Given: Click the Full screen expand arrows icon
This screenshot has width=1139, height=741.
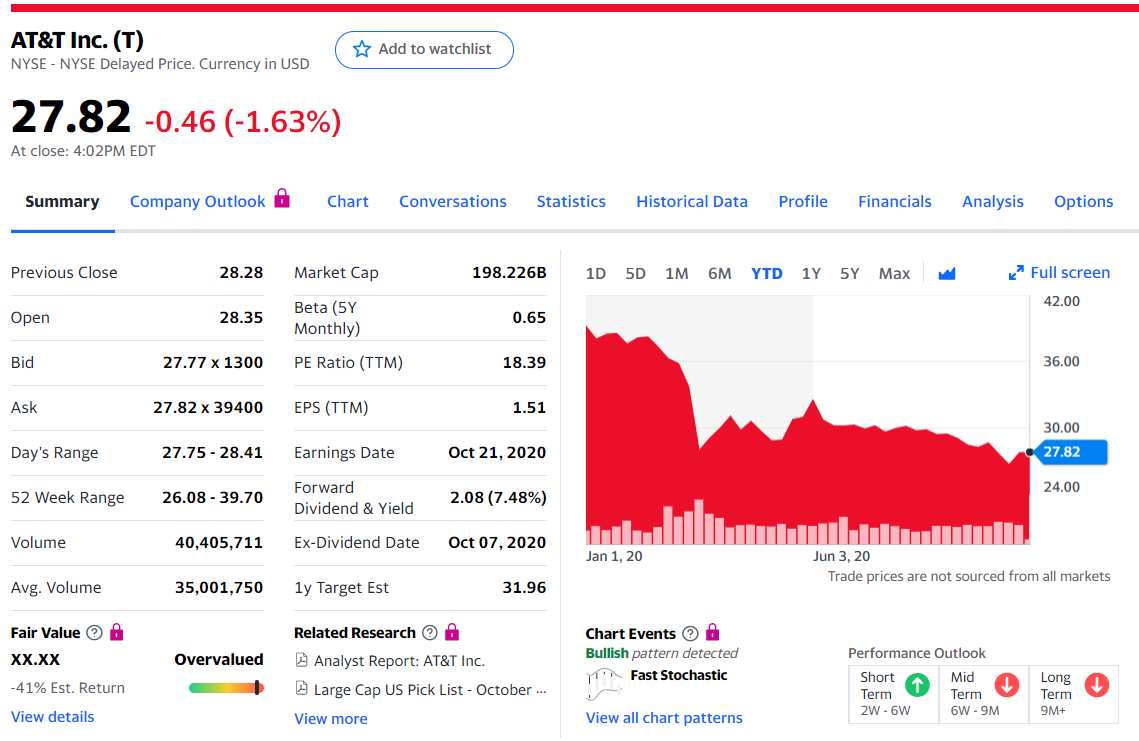Looking at the screenshot, I should [x=1016, y=273].
